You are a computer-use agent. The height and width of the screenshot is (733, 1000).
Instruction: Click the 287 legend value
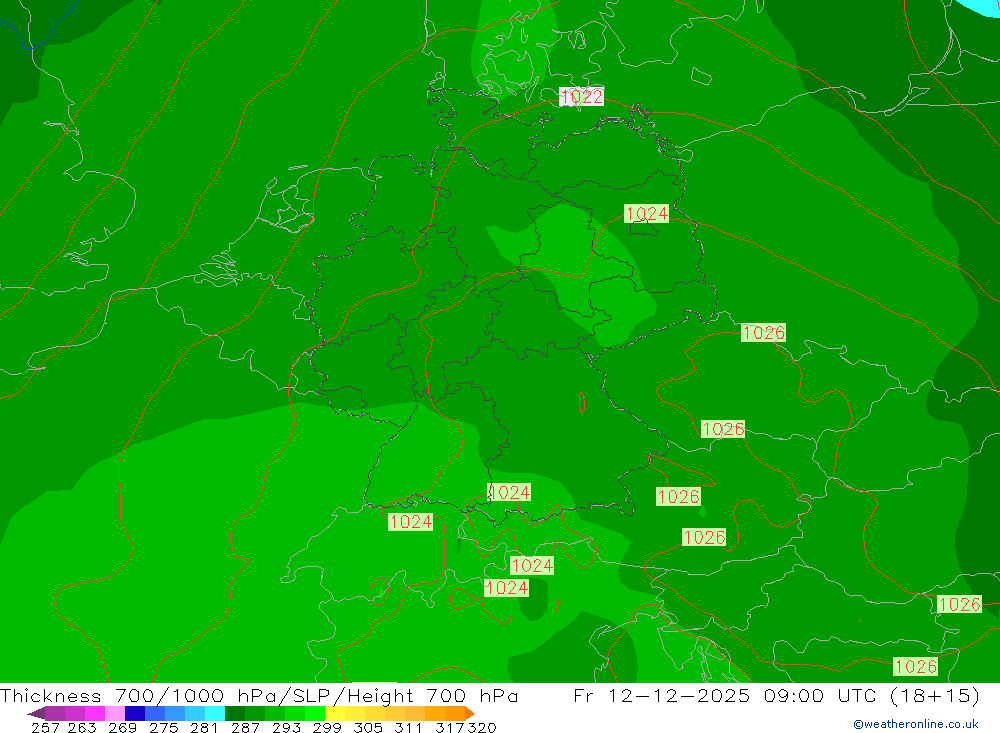coord(245,727)
